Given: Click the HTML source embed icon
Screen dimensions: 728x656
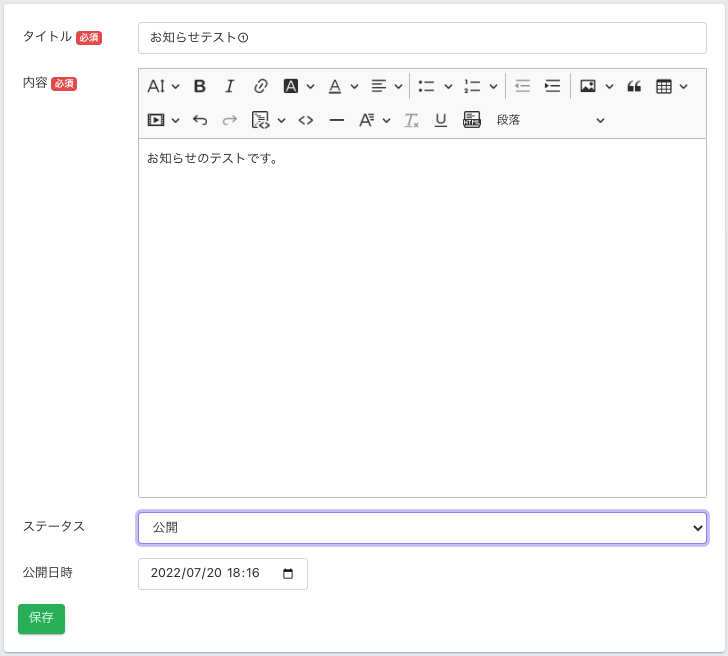Looking at the screenshot, I should [x=472, y=120].
